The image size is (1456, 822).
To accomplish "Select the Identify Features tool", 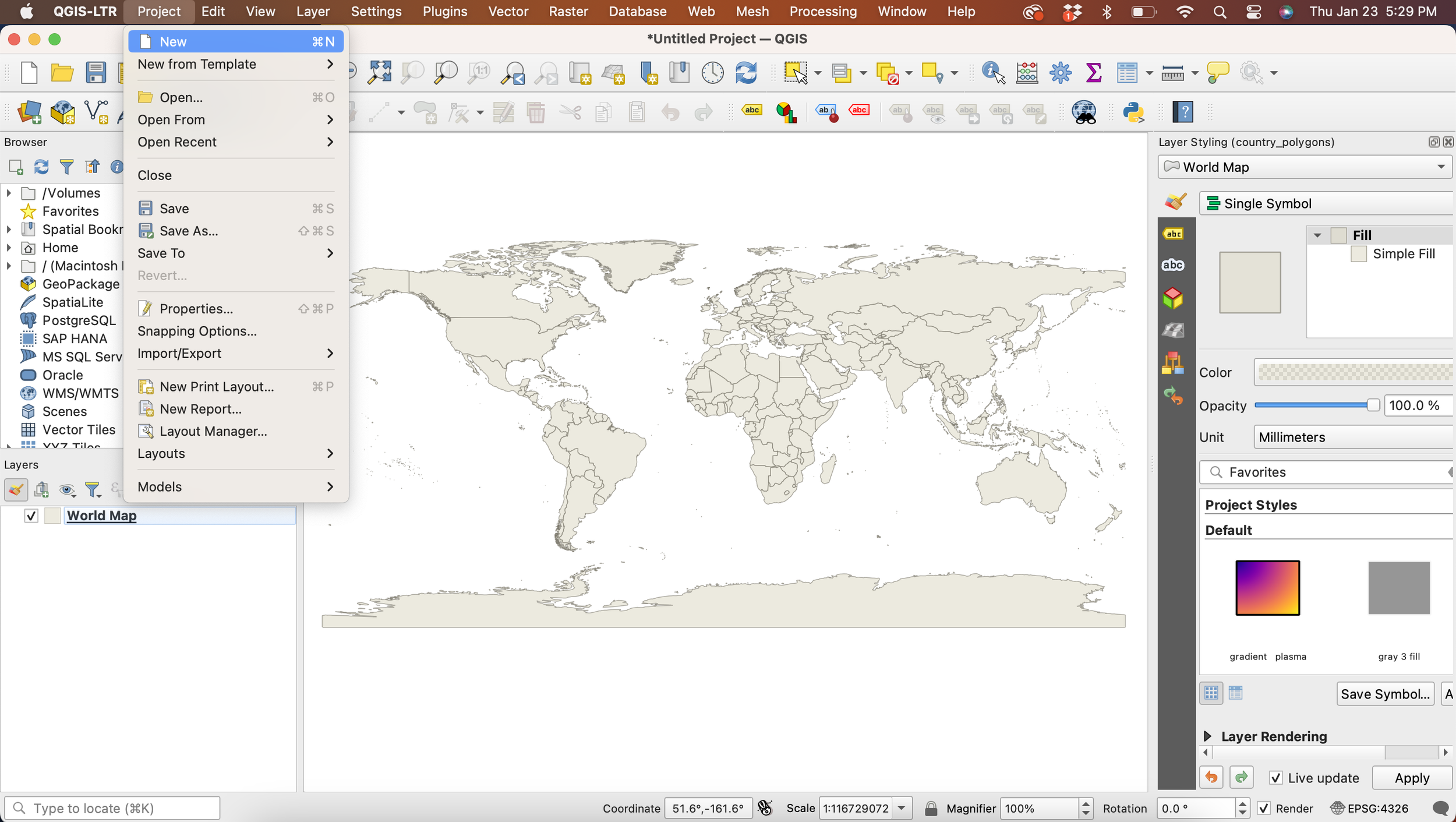I will (x=993, y=73).
